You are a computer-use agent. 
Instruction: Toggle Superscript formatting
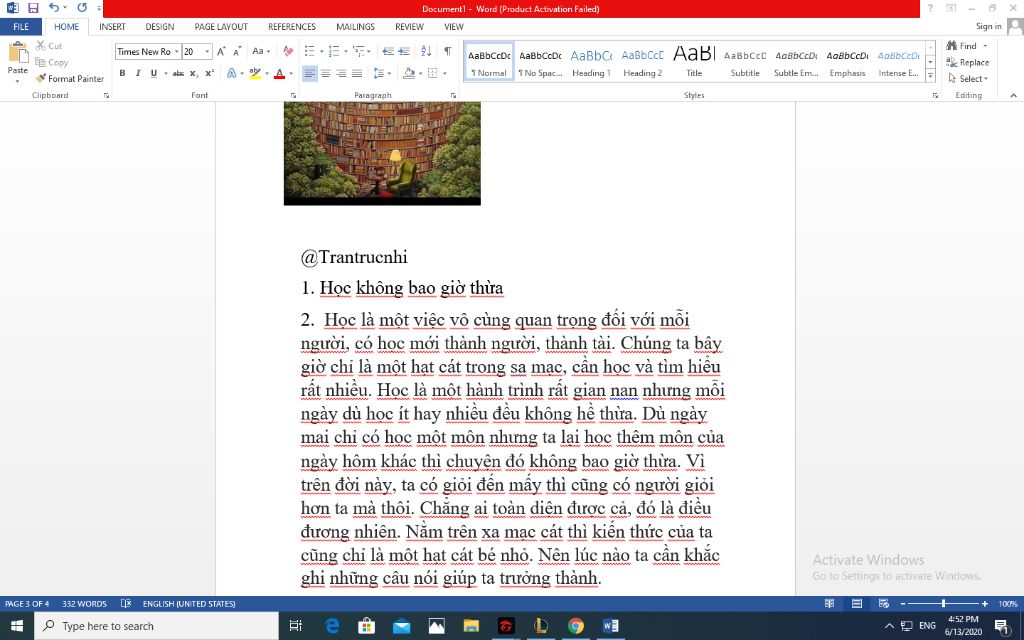[209, 73]
